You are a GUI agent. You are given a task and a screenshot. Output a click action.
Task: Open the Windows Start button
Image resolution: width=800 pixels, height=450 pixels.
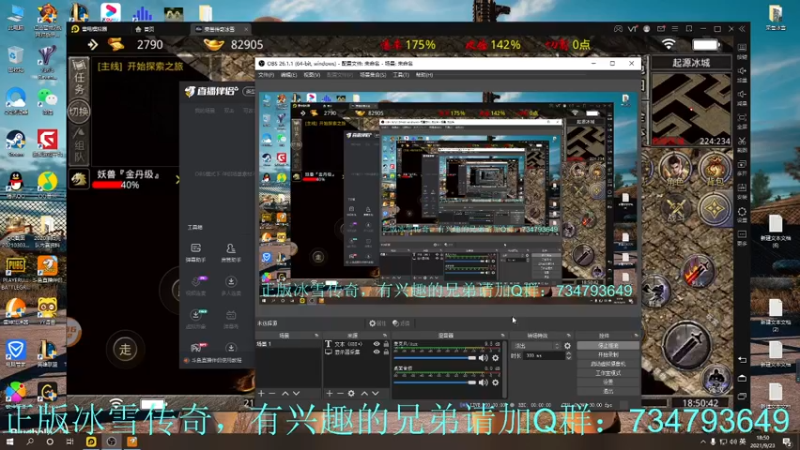[9, 442]
